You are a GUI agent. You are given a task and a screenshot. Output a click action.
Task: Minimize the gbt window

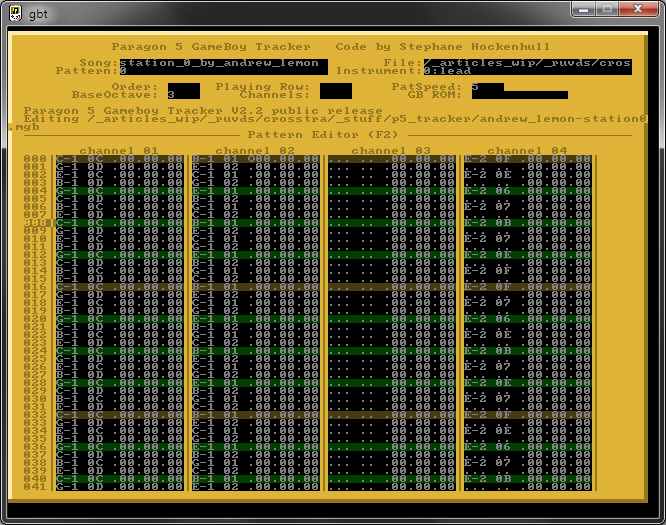(584, 9)
